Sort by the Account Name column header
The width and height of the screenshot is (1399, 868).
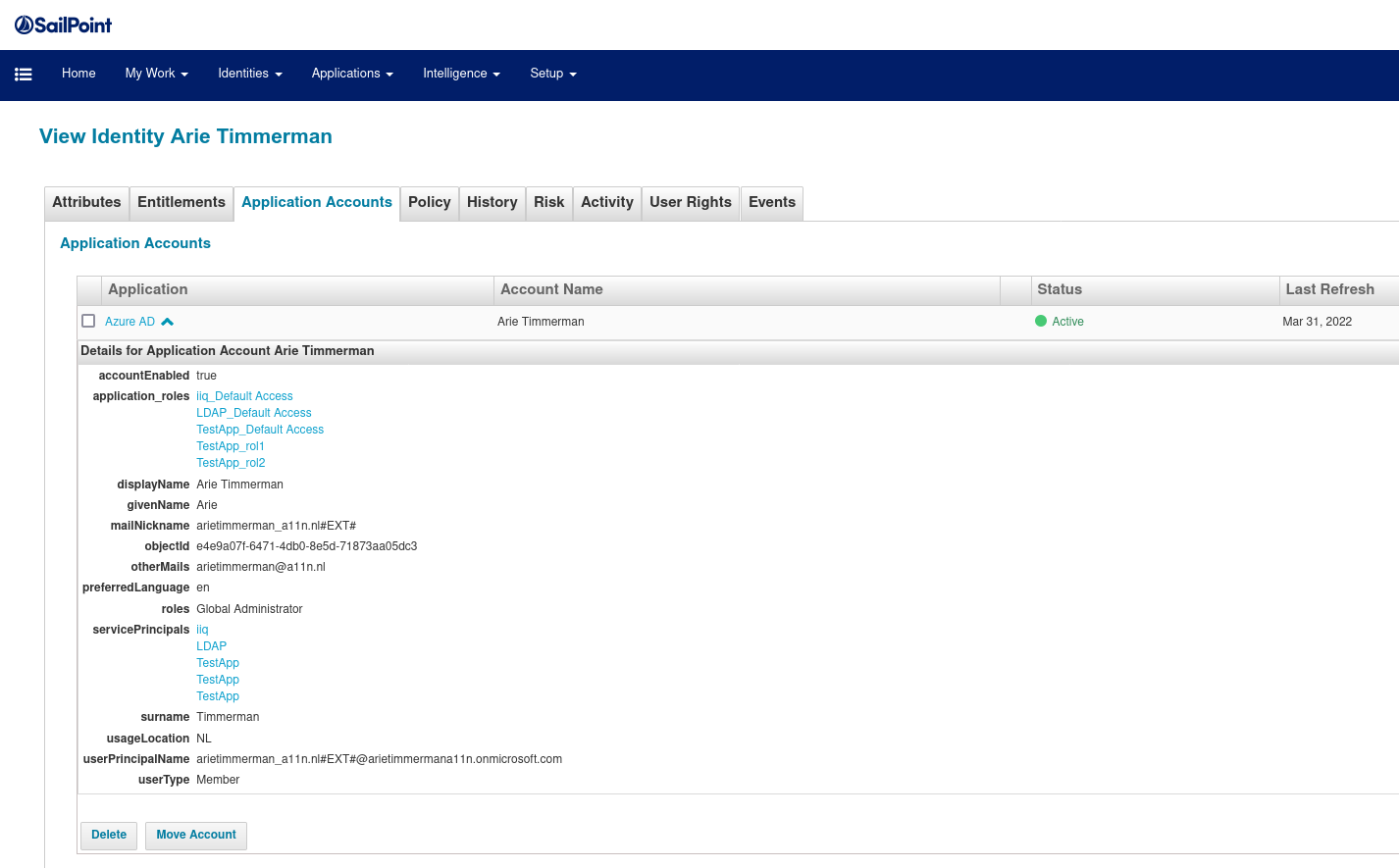[x=747, y=289]
